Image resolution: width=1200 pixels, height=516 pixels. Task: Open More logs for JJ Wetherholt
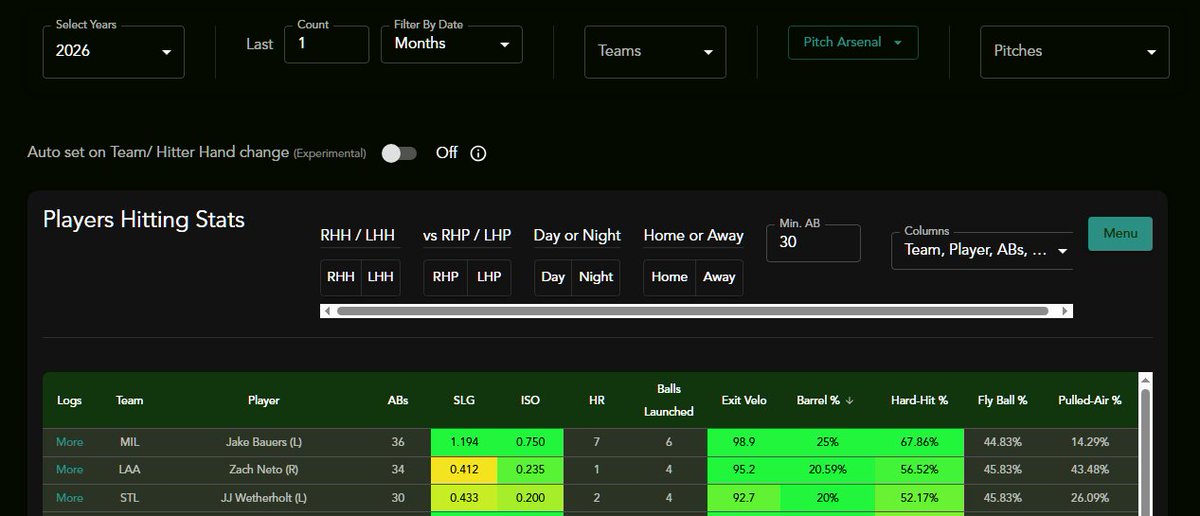[x=69, y=496]
